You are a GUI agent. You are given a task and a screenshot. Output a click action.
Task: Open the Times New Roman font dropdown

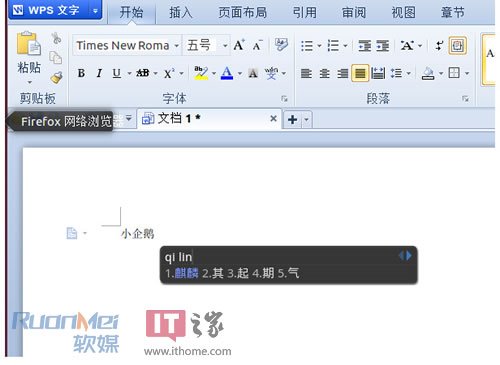(x=177, y=45)
